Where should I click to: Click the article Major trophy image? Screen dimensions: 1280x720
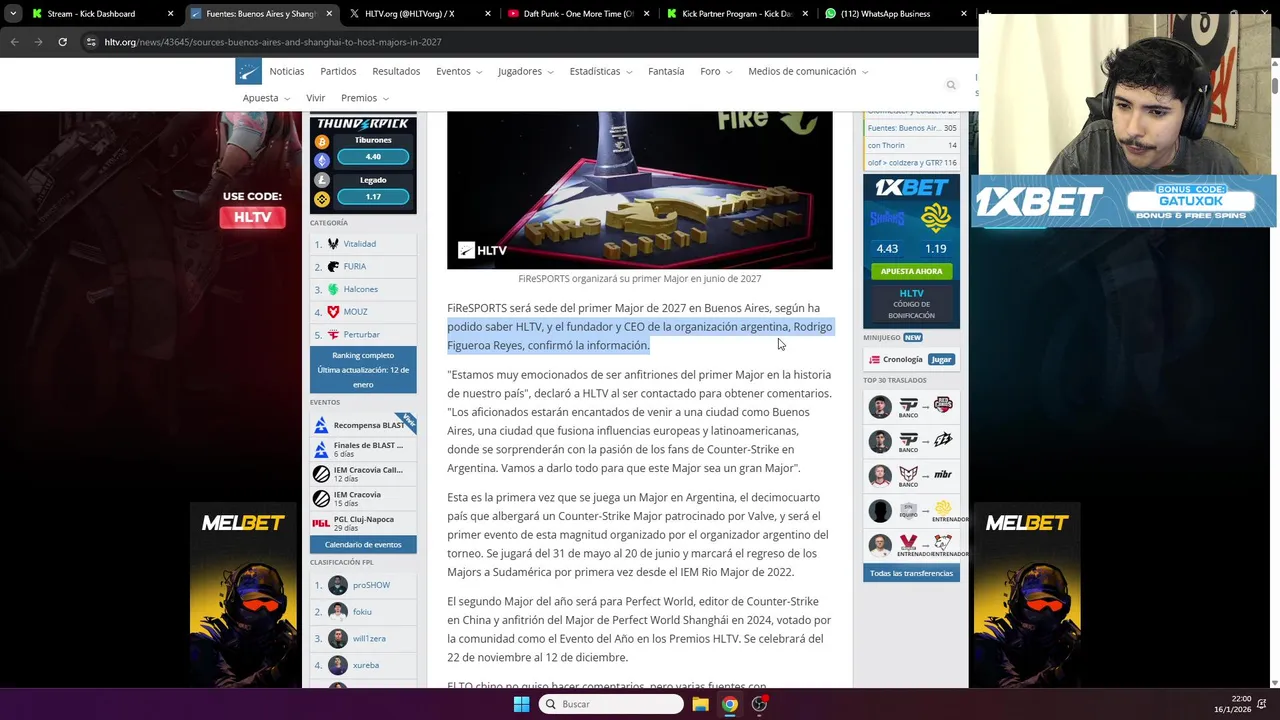[x=640, y=190]
